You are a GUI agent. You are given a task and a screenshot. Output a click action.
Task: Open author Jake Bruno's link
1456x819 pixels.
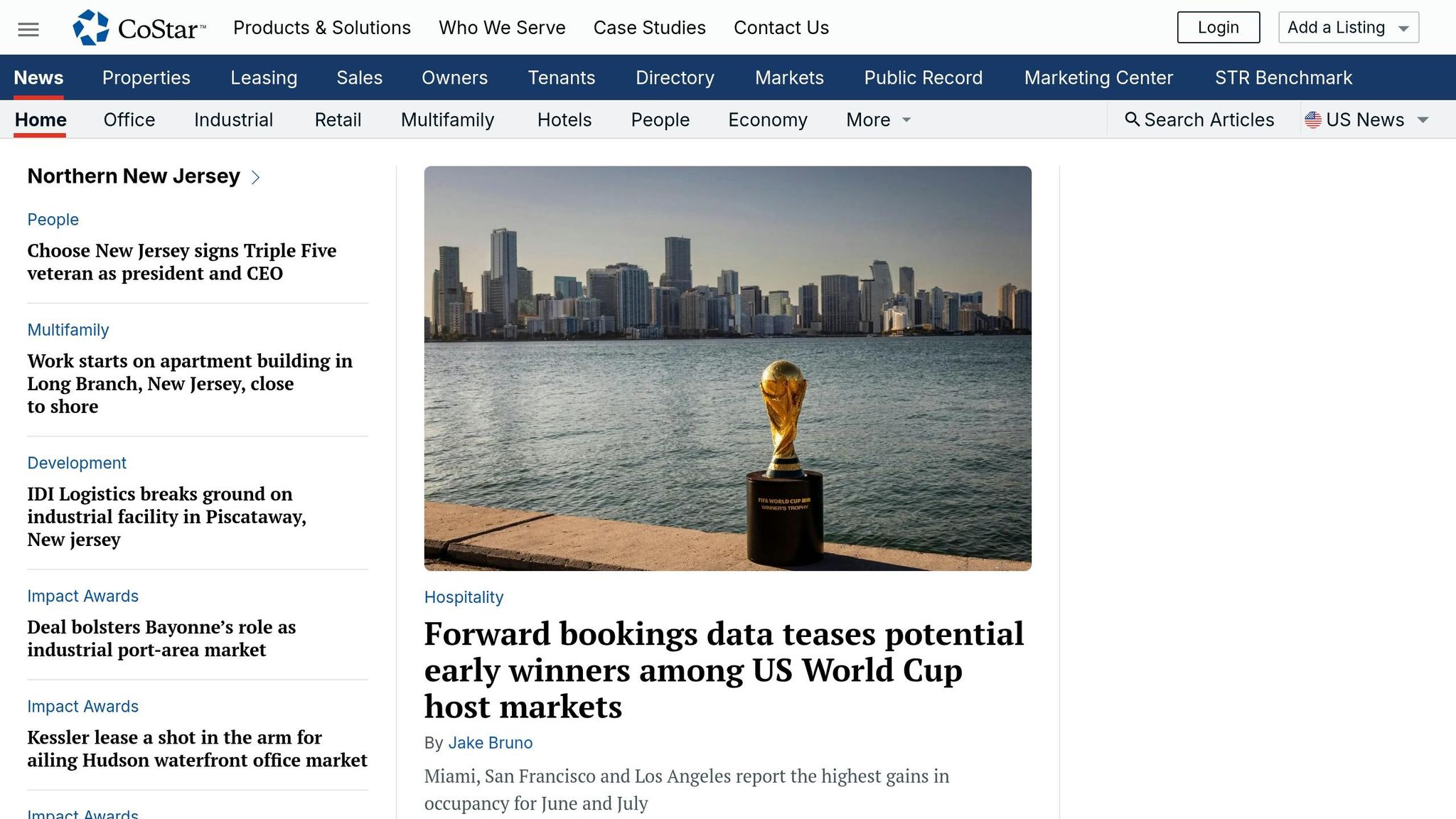tap(490, 743)
